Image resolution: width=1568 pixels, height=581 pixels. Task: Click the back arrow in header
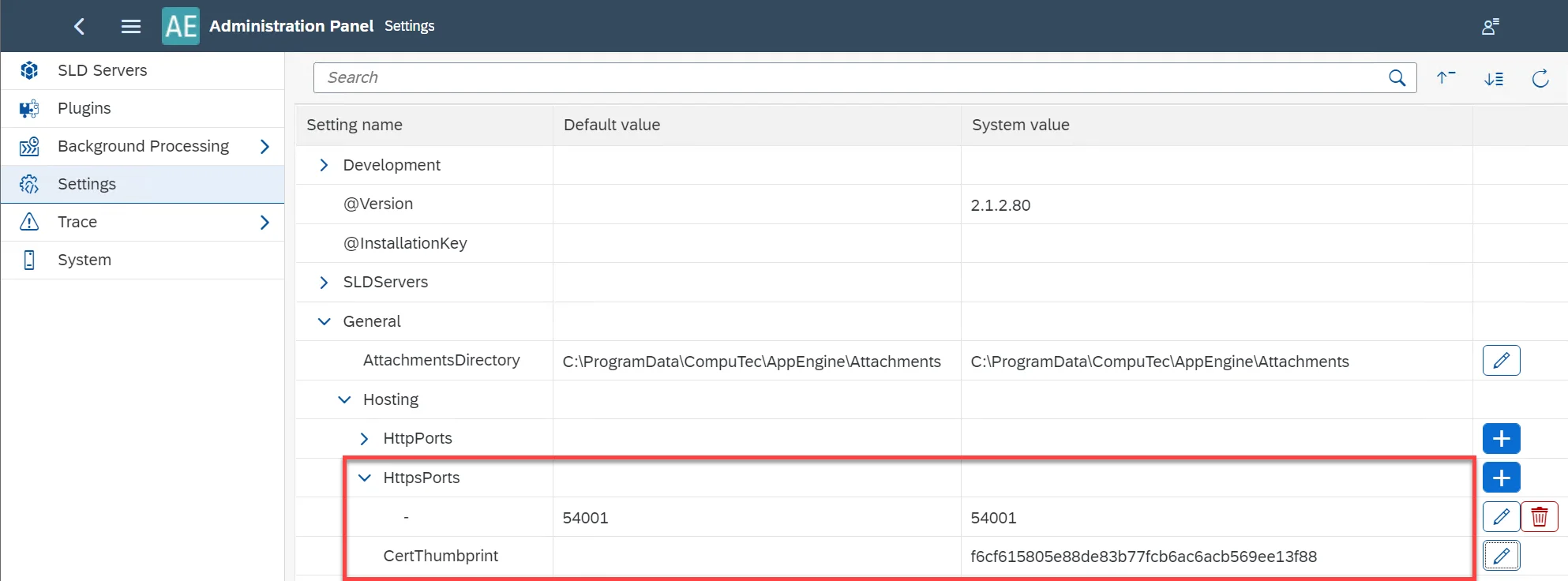click(79, 26)
